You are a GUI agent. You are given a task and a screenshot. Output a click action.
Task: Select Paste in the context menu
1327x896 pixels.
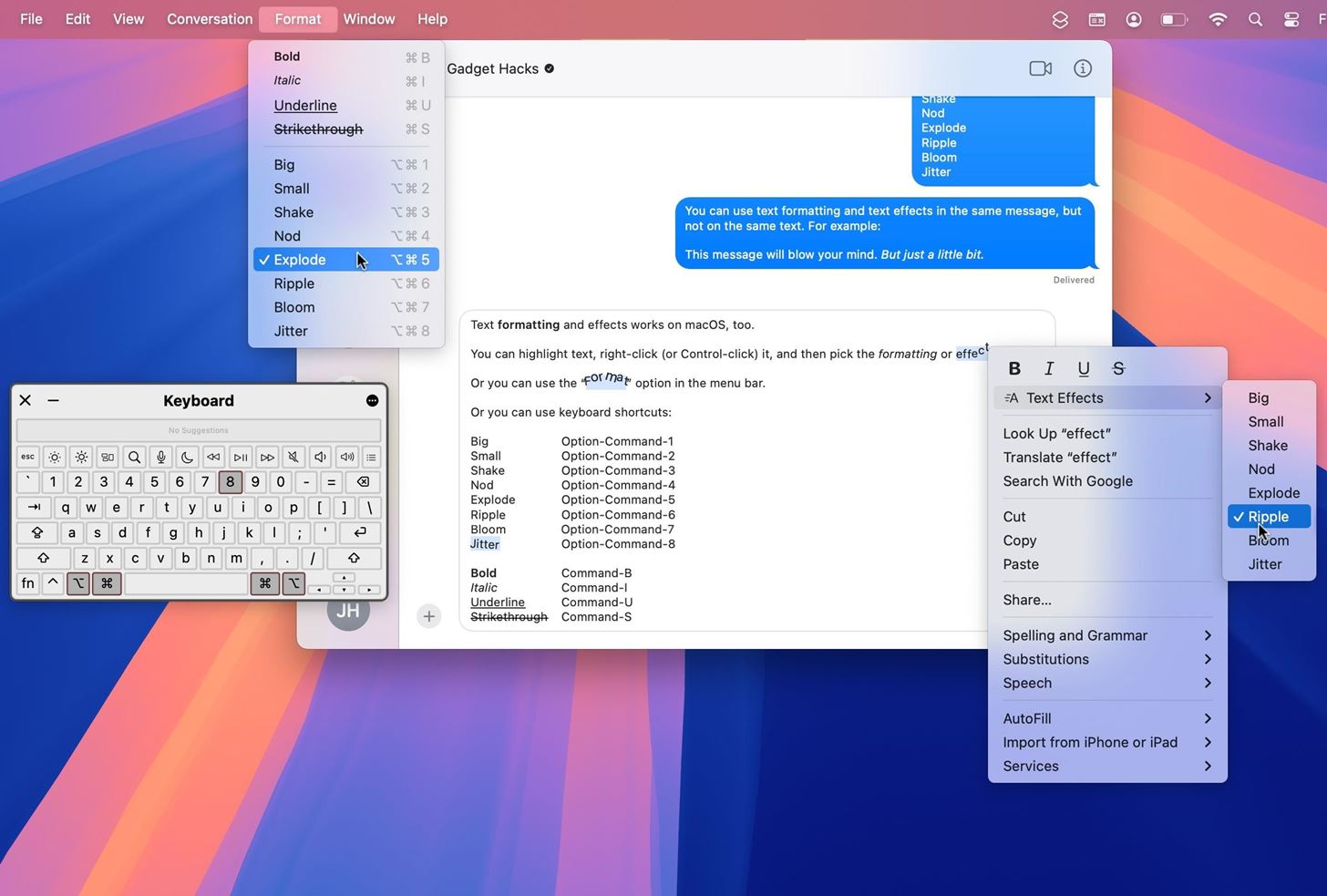click(1107, 564)
